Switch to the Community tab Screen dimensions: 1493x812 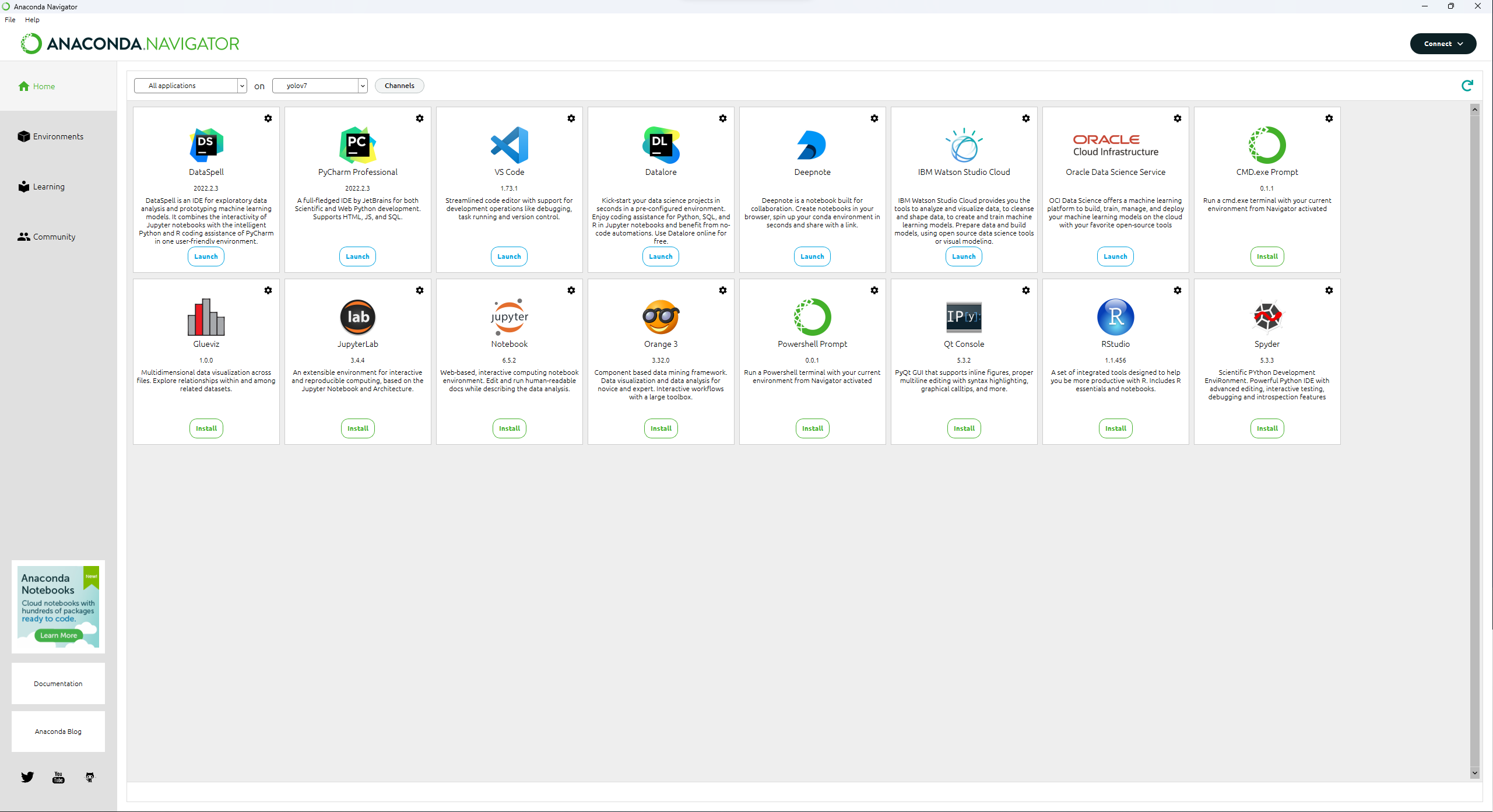coord(58,237)
